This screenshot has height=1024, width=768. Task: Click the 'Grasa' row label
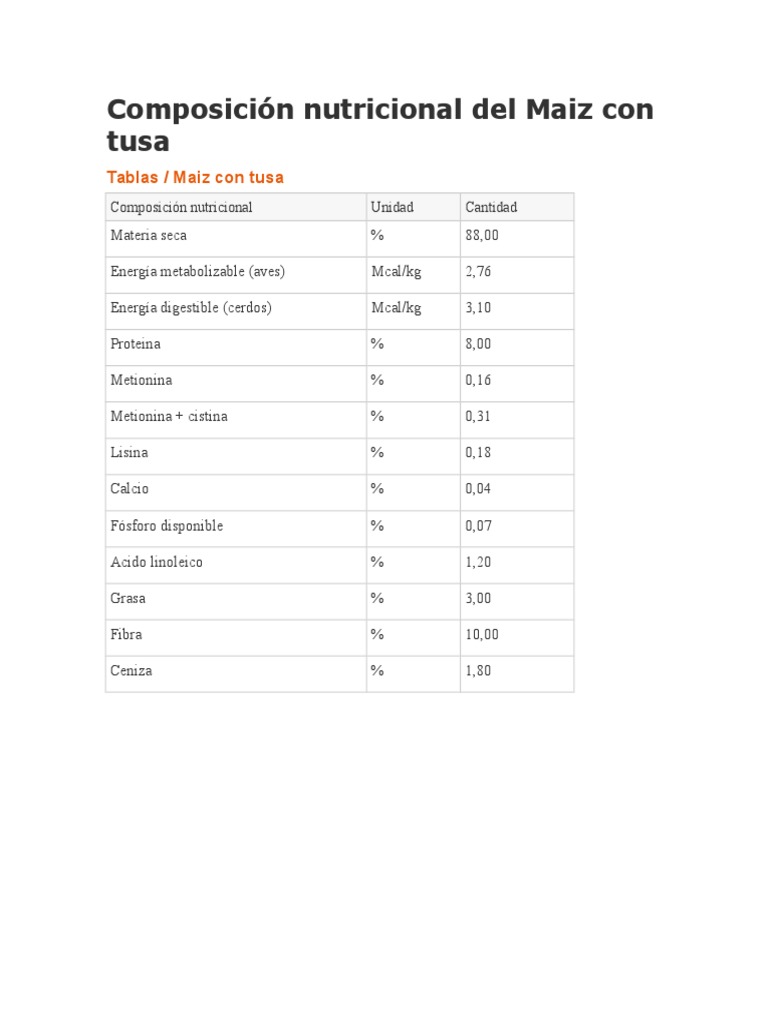(x=128, y=598)
